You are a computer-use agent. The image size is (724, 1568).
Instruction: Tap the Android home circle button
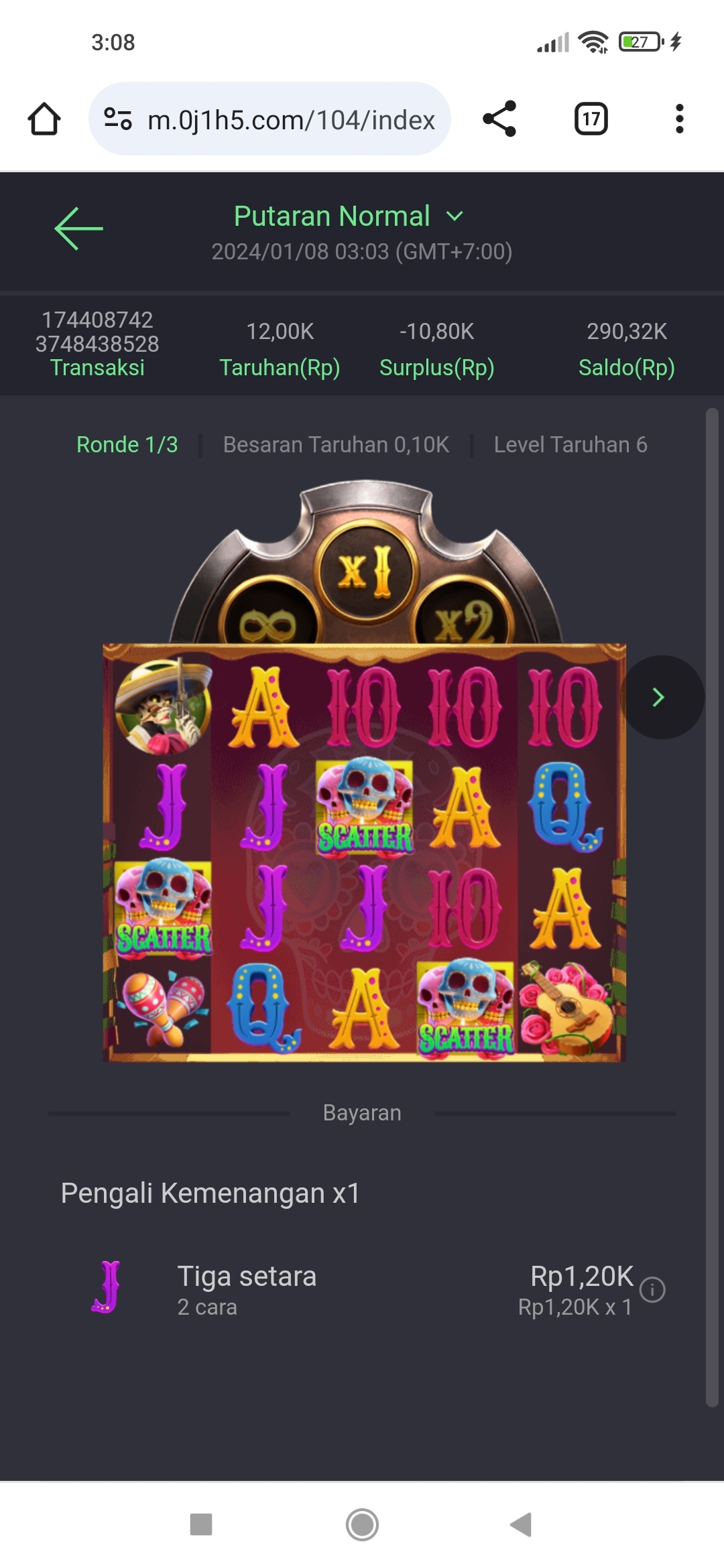tap(362, 1524)
